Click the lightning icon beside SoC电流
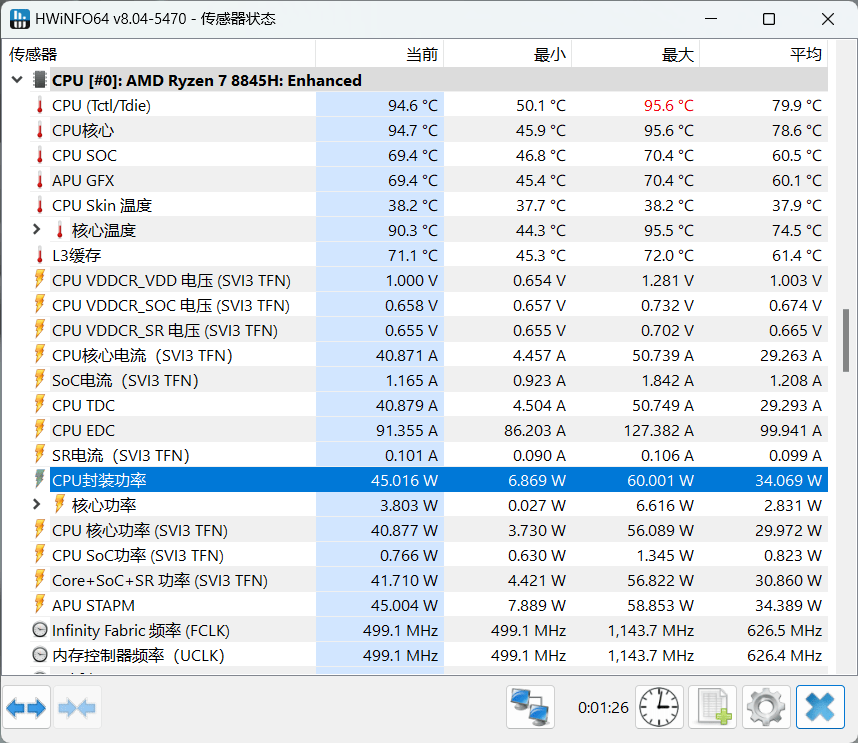Viewport: 858px width, 743px height. tap(39, 380)
